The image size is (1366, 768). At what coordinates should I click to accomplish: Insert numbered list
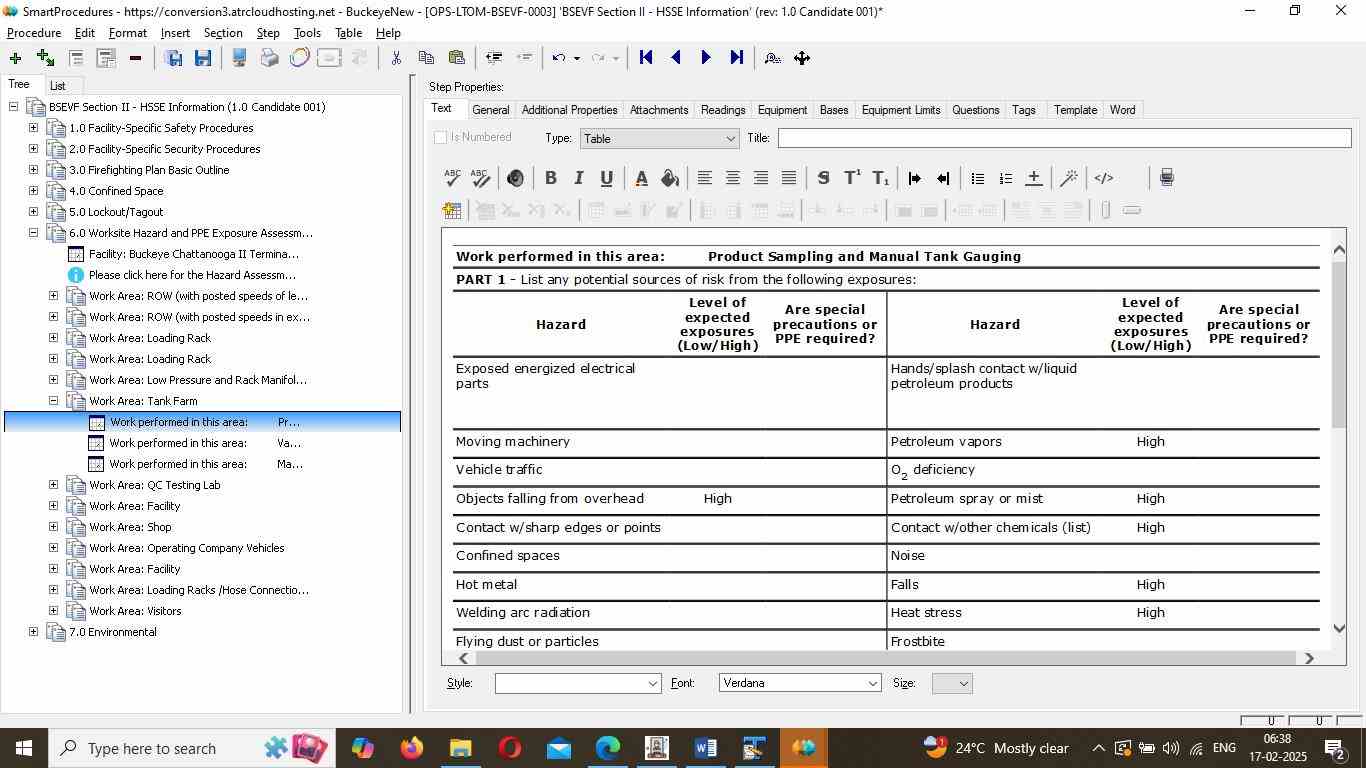pos(1006,178)
